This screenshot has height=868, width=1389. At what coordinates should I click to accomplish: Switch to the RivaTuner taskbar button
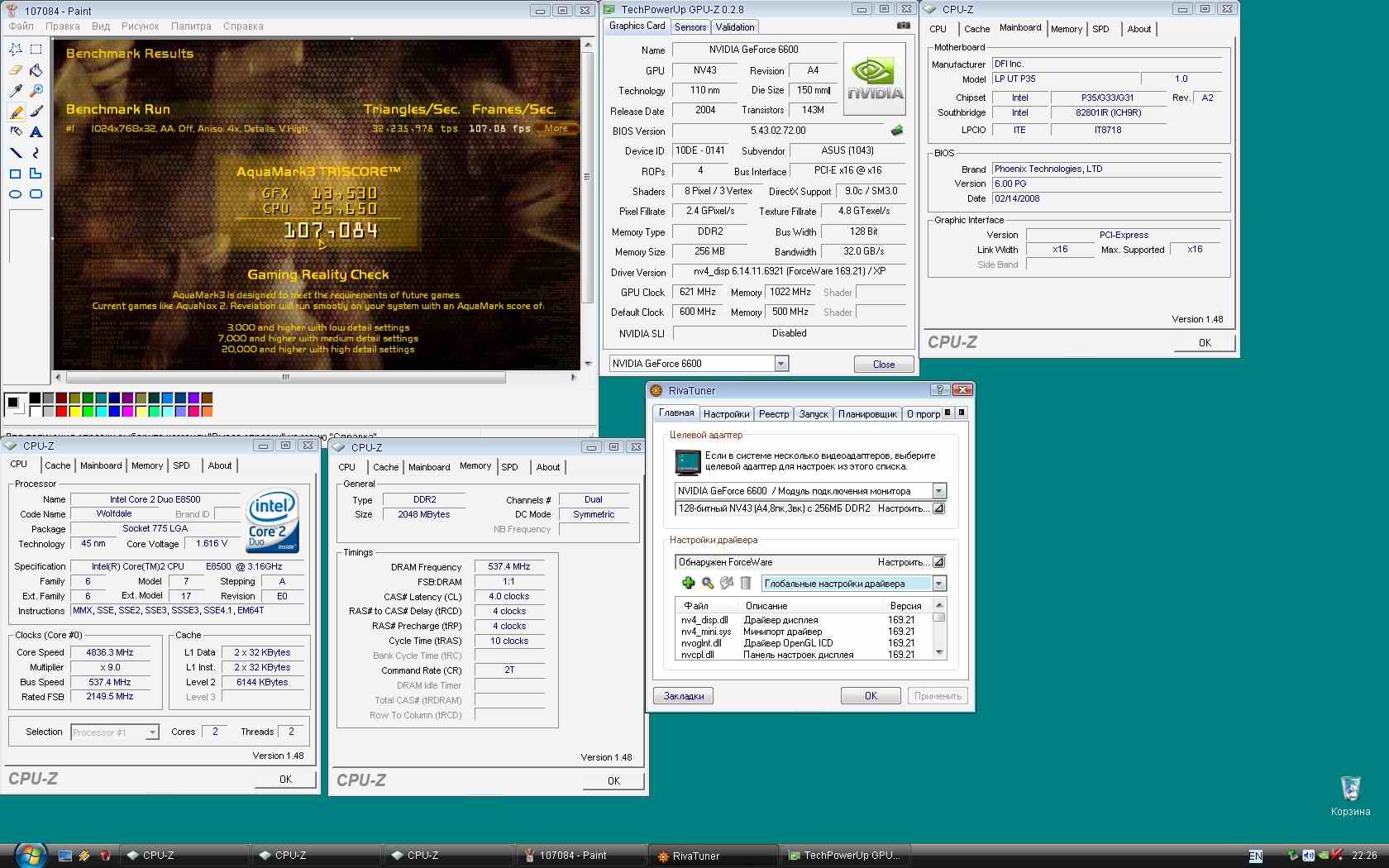713,856
